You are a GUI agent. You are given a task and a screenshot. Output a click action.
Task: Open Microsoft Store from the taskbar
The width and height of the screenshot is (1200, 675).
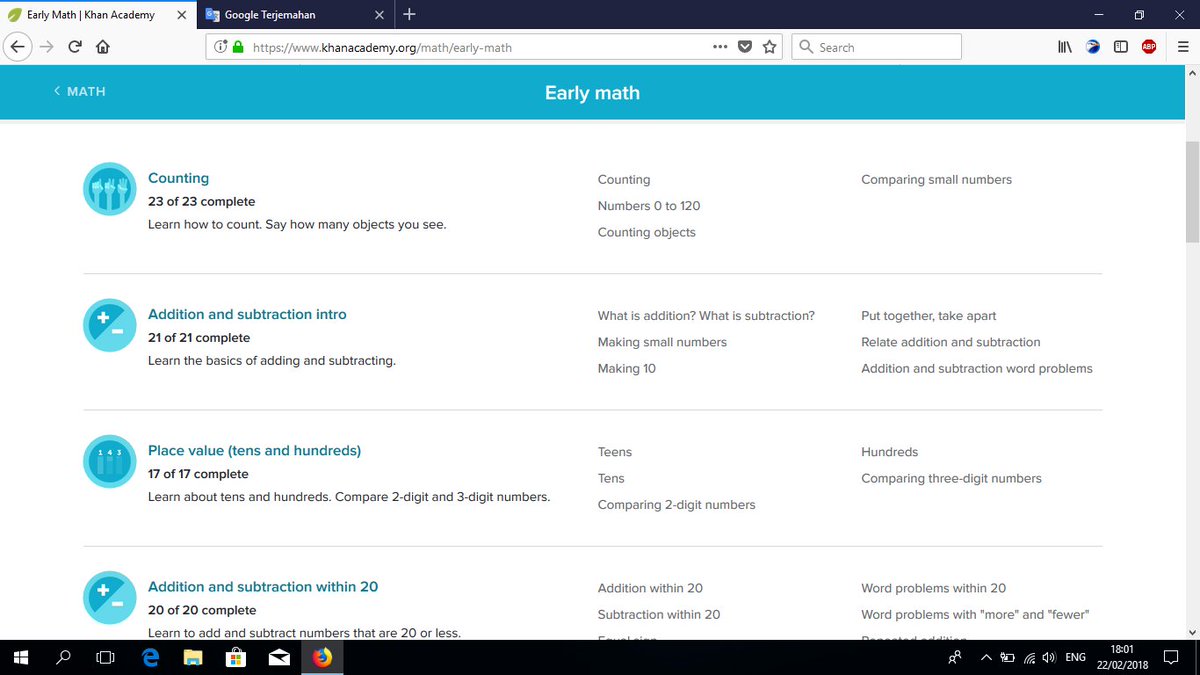point(237,657)
